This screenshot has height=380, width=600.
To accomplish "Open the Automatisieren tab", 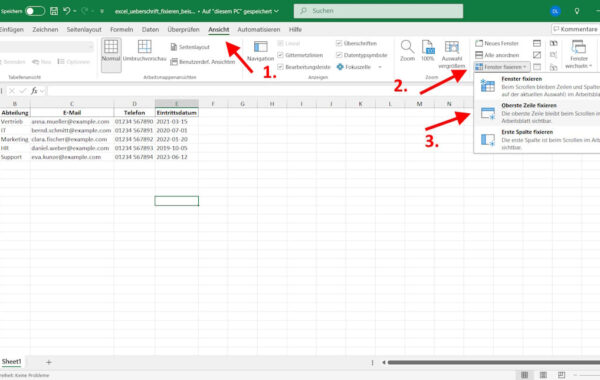I will click(x=259, y=29).
